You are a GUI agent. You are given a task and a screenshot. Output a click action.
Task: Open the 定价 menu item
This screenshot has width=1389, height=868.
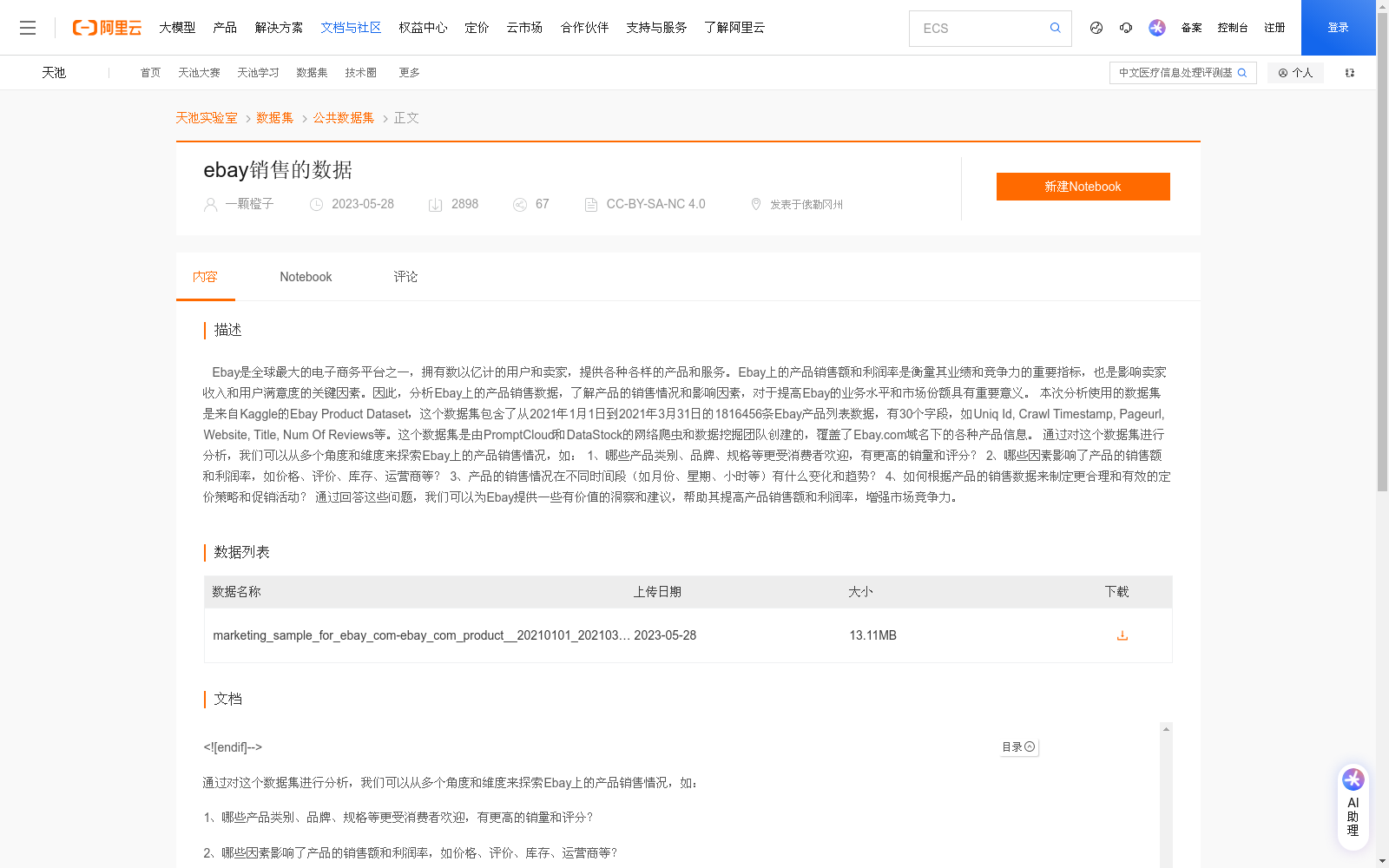477,28
